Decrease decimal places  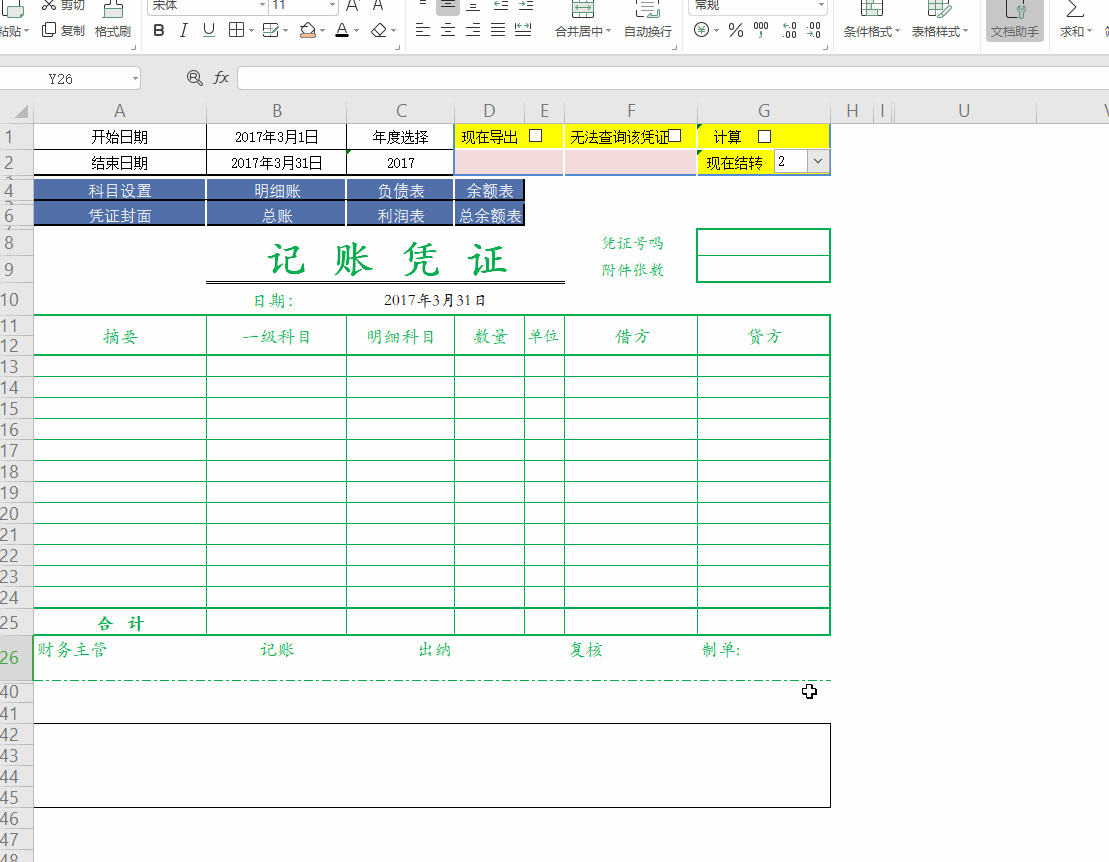[x=814, y=30]
